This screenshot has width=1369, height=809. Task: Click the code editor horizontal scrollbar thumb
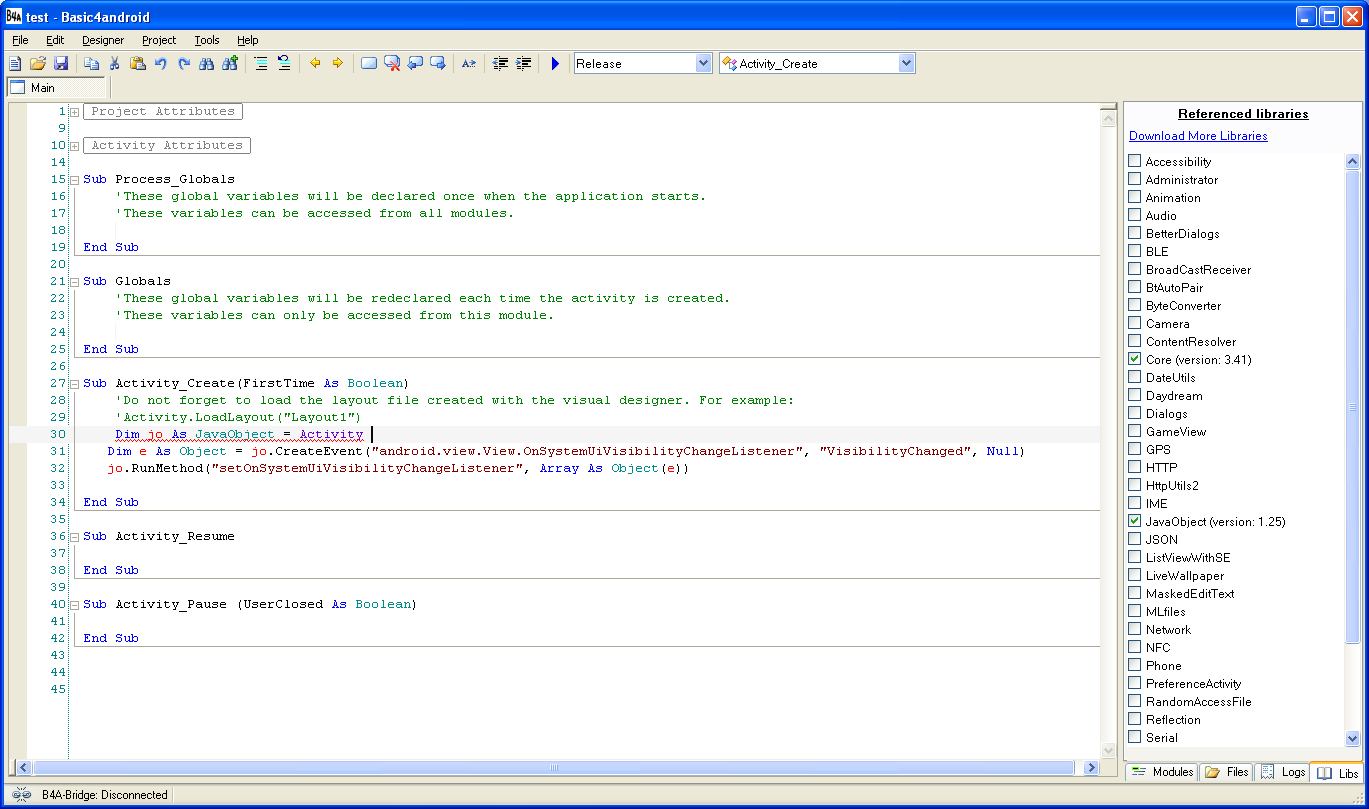click(x=554, y=768)
